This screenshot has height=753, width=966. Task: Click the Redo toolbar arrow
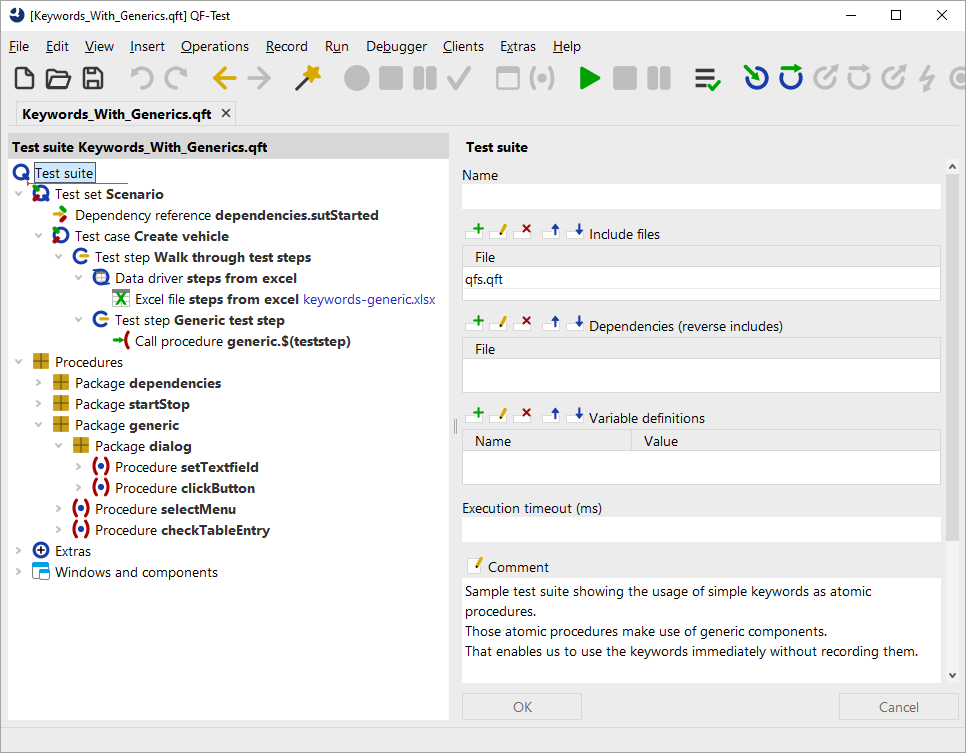click(176, 78)
